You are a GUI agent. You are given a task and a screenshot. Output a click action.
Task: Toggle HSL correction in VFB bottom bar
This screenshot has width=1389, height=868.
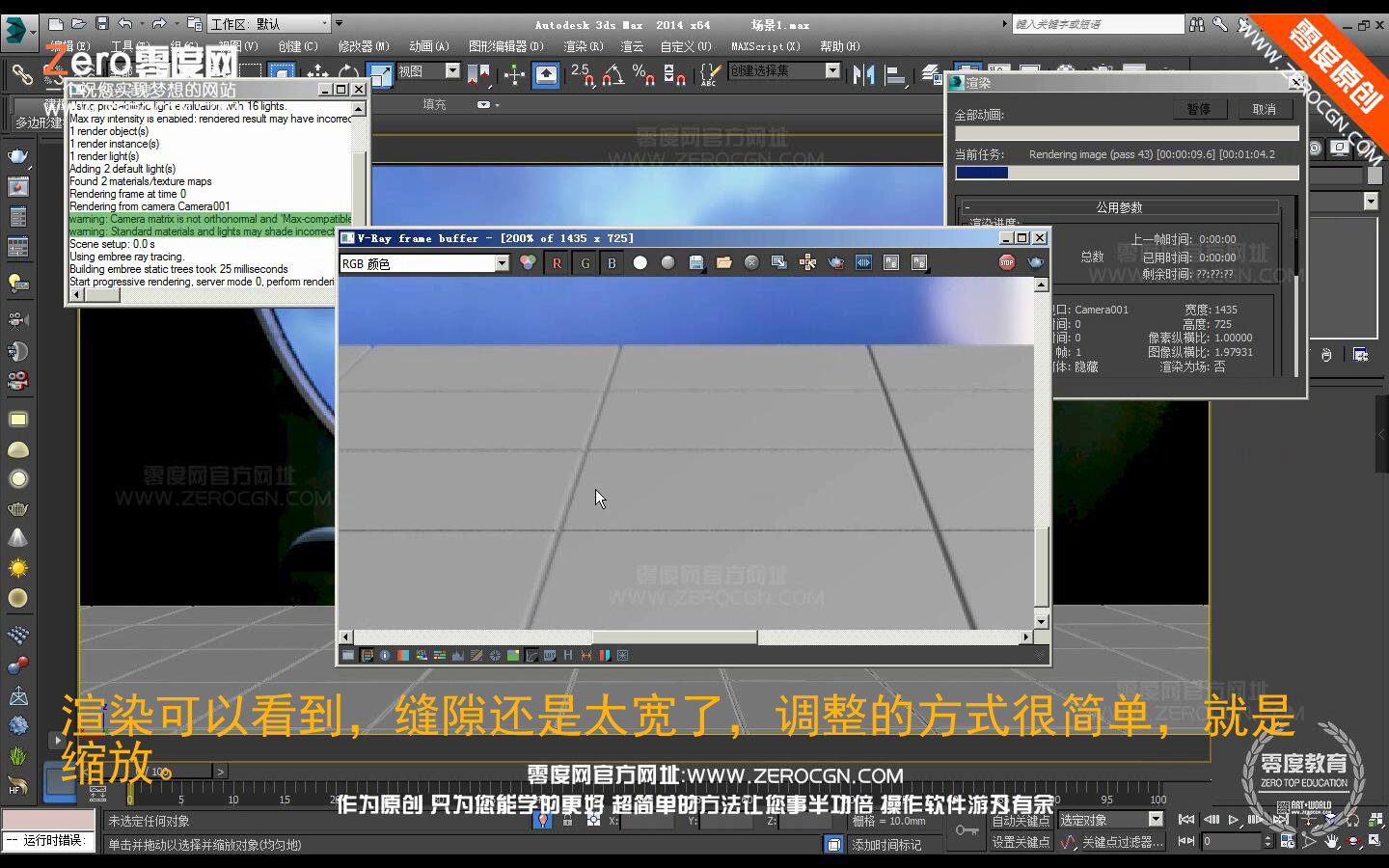point(422,656)
